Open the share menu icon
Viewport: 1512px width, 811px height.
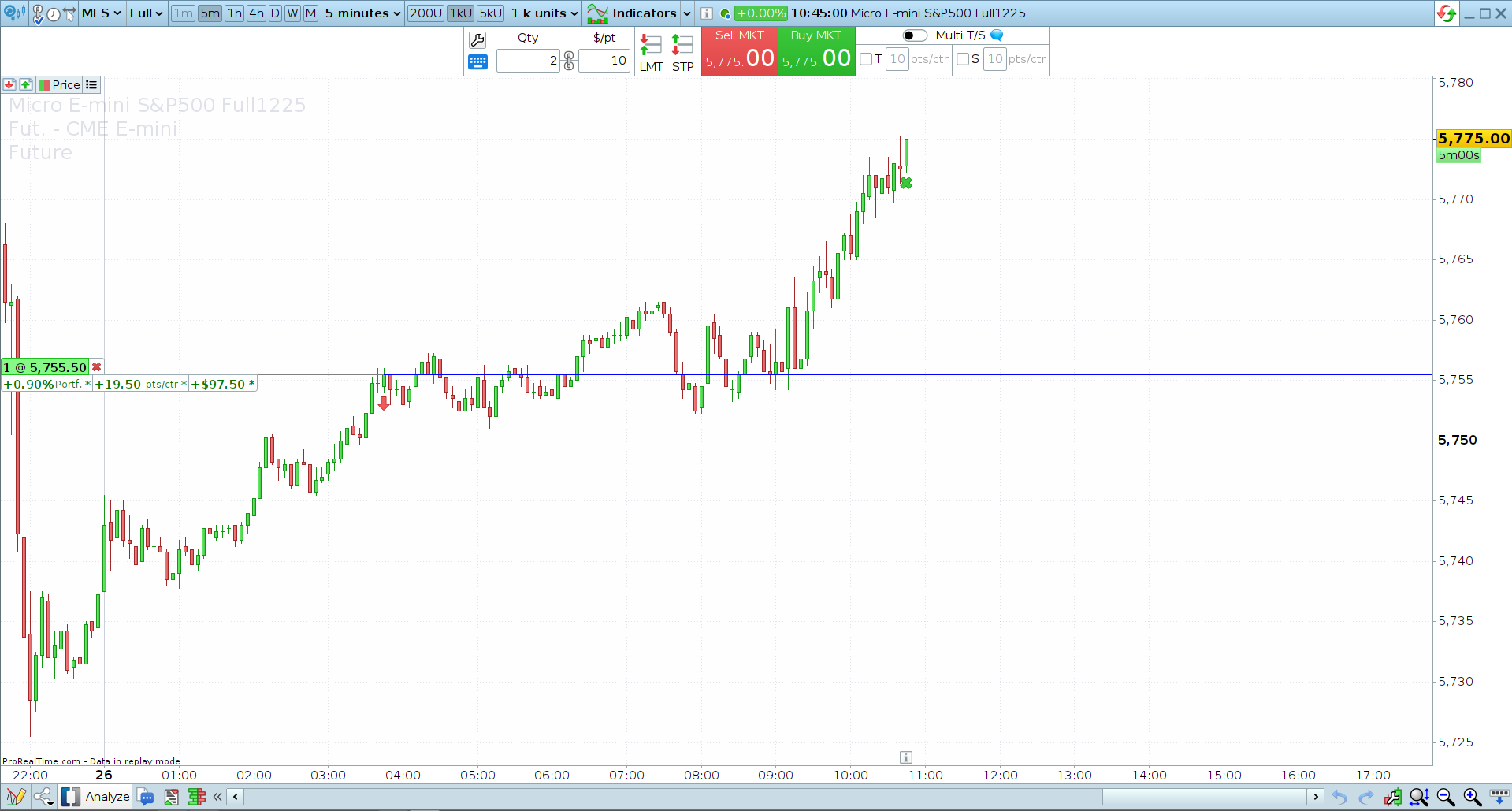[43, 797]
